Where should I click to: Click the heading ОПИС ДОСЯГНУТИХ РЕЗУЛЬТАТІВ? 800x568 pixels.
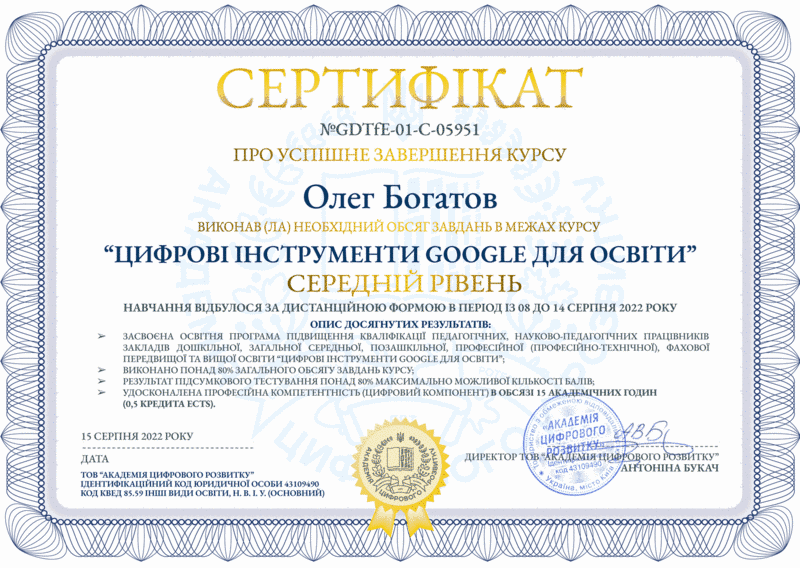[x=401, y=324]
